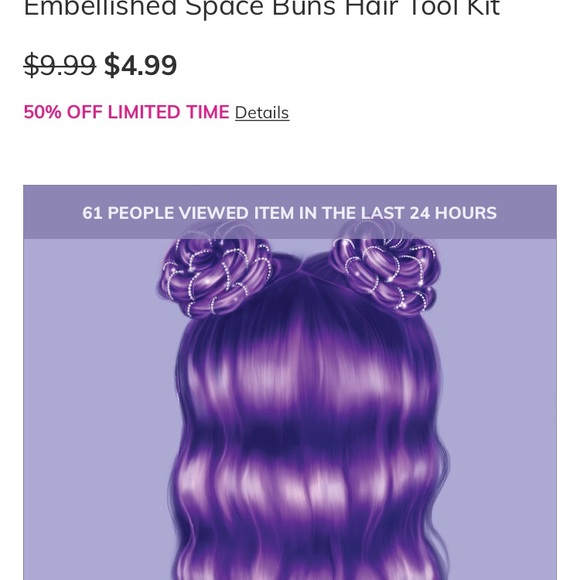Click the lavender background left of the hair

point(92,407)
